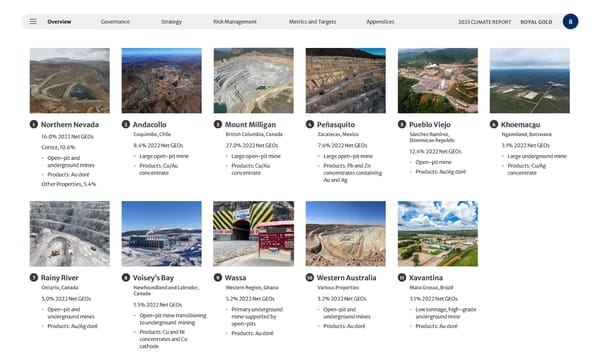Click the number 4 badge beside Peñasquito
Screen dimensions: 600x364
[310, 124]
